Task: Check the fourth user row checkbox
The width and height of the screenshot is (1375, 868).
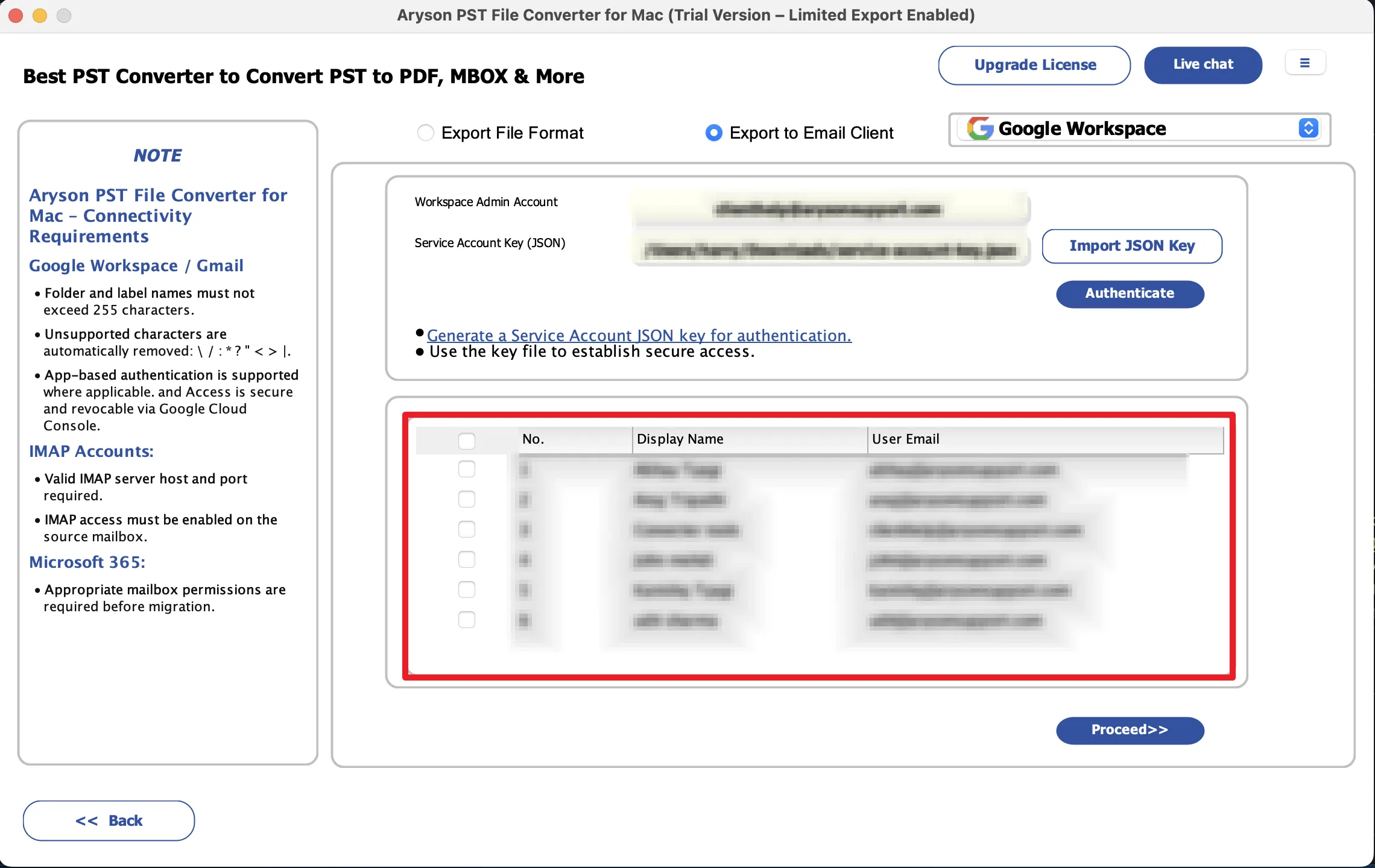Action: [467, 559]
